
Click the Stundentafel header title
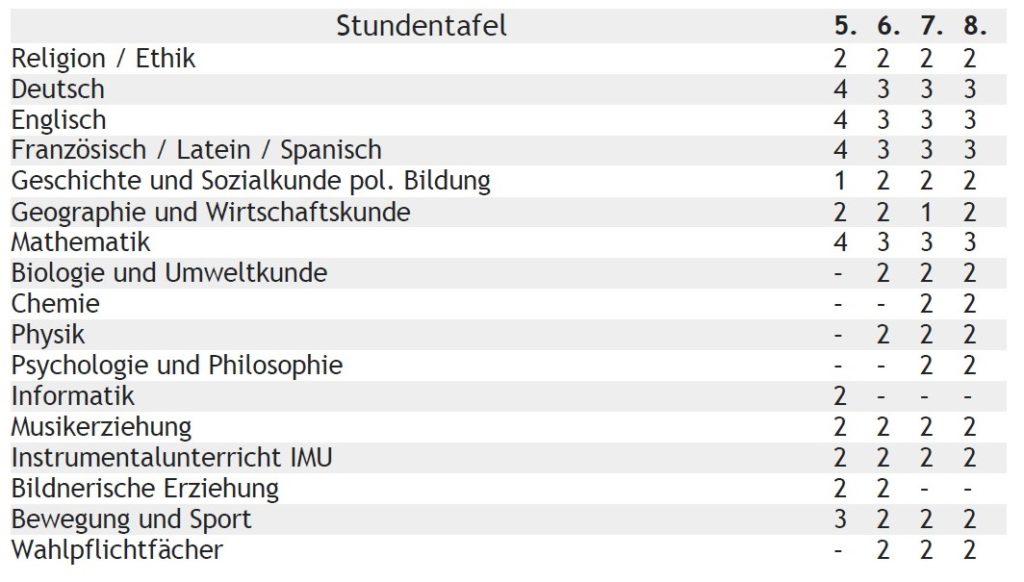421,26
